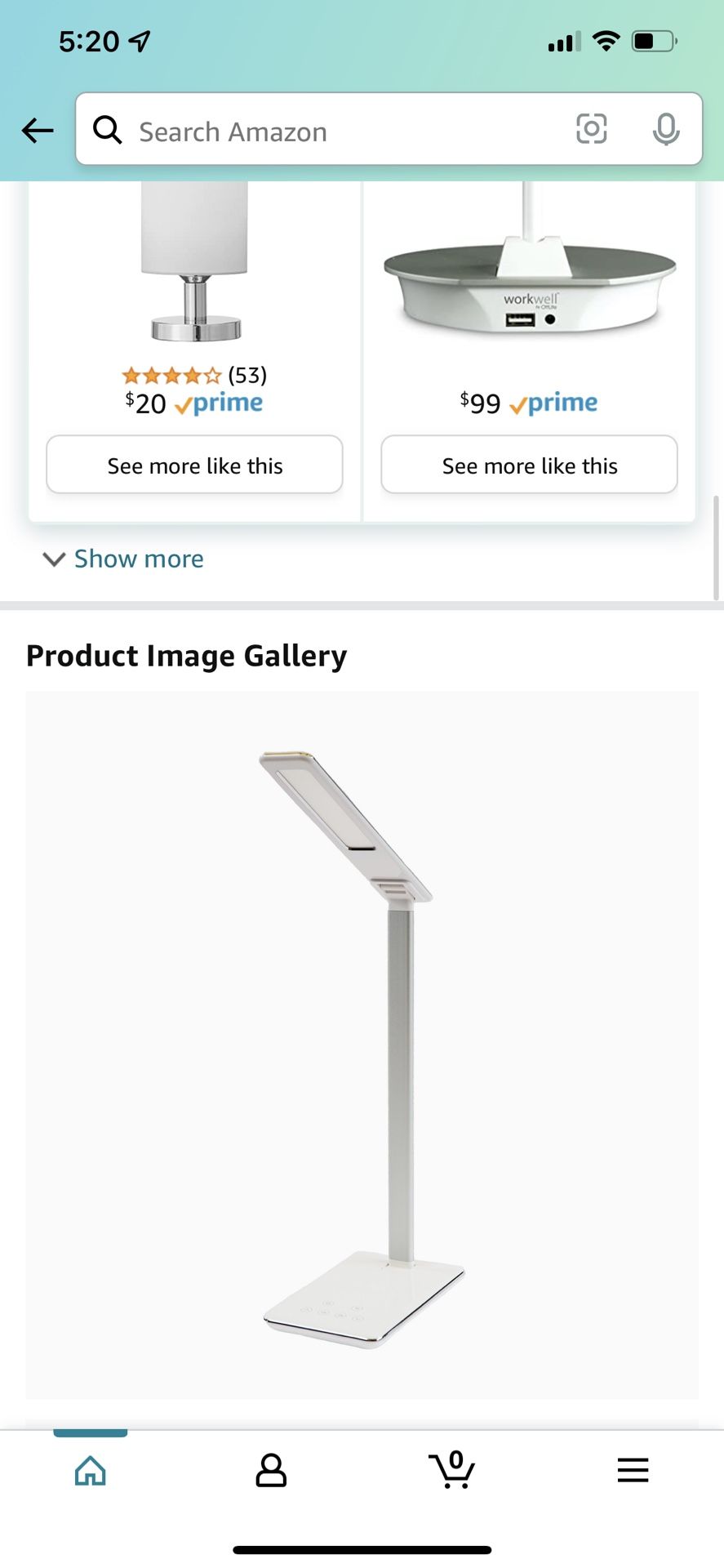Screen dimensions: 724x1568
Task: Tap the Wi-Fi indicator in the status bar
Action: tap(606, 40)
